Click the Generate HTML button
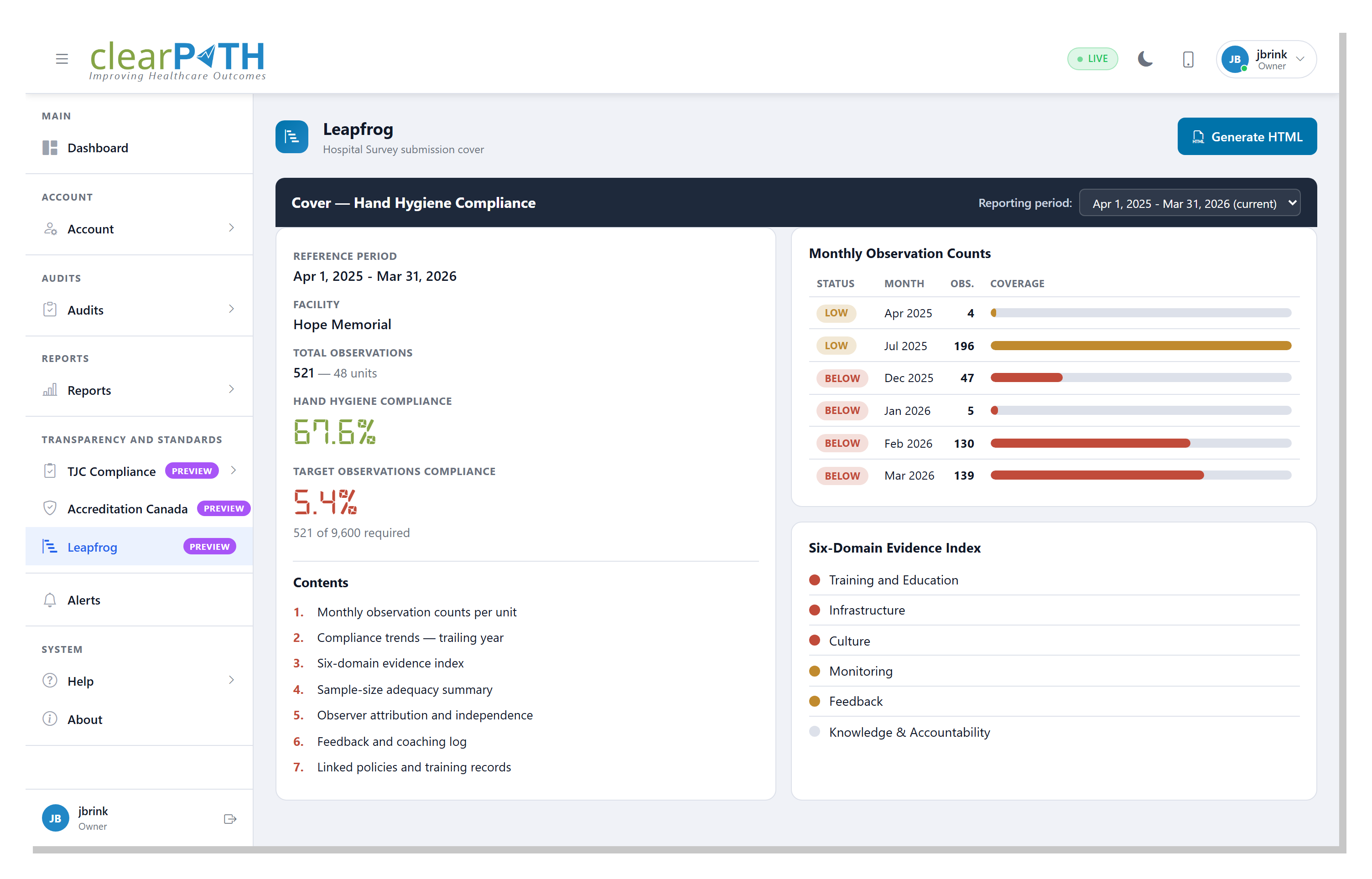Viewport: 1372px width, 879px height. point(1247,136)
